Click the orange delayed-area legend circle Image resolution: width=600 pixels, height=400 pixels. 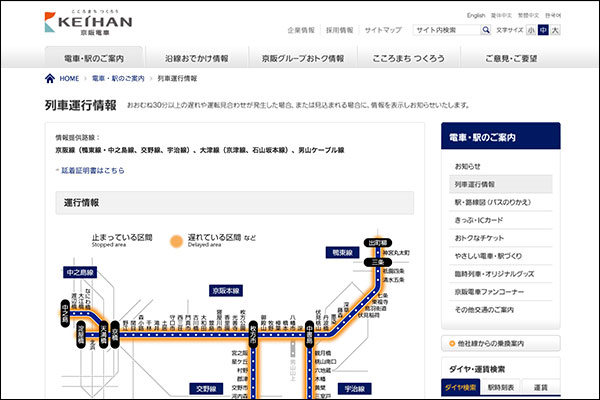[x=176, y=240]
